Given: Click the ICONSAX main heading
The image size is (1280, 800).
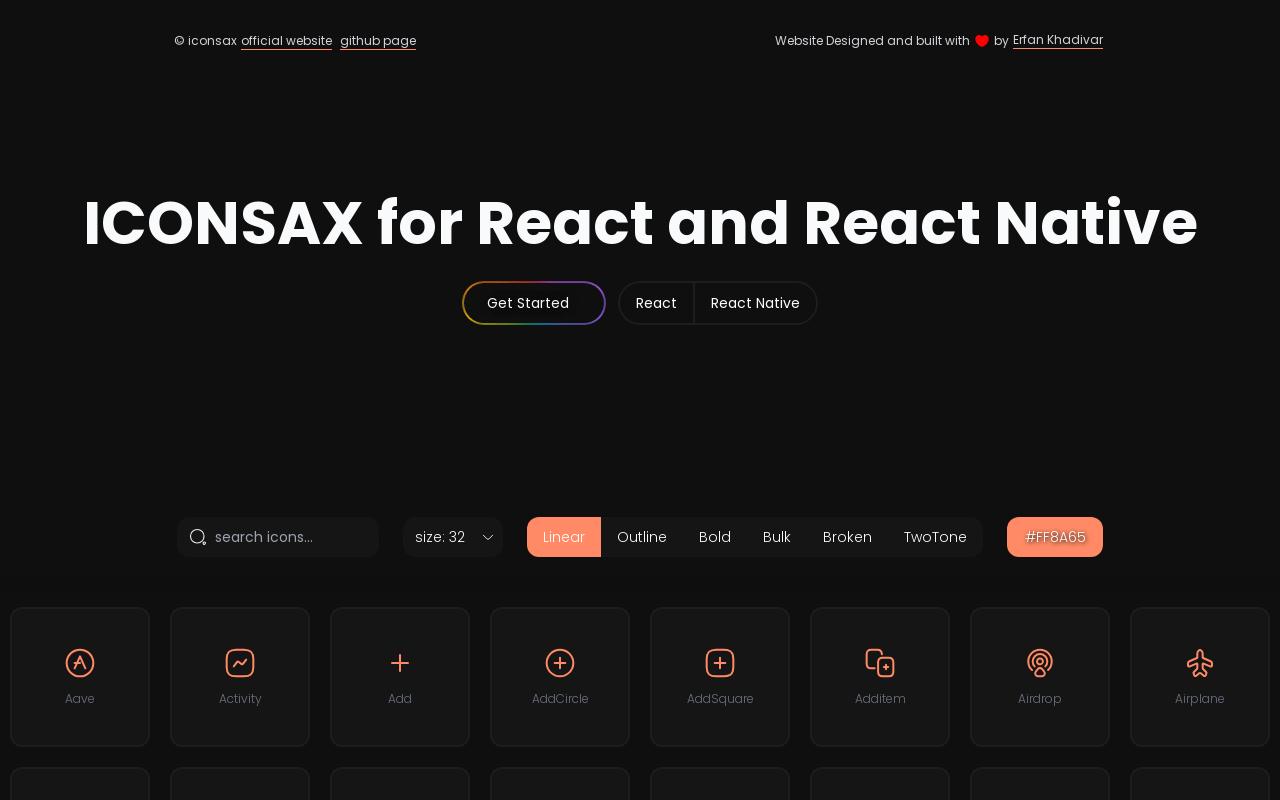Looking at the screenshot, I should coord(640,223).
